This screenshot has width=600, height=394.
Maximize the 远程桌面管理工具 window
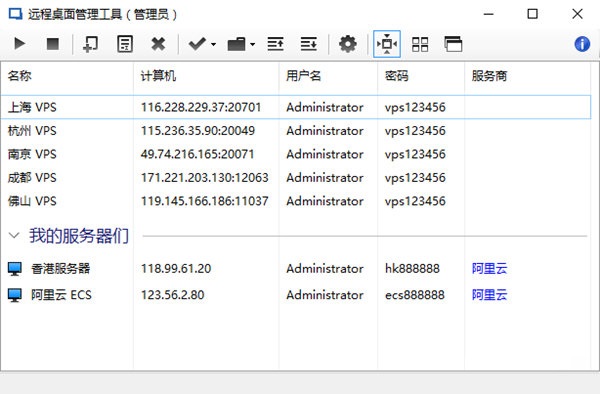coord(533,14)
